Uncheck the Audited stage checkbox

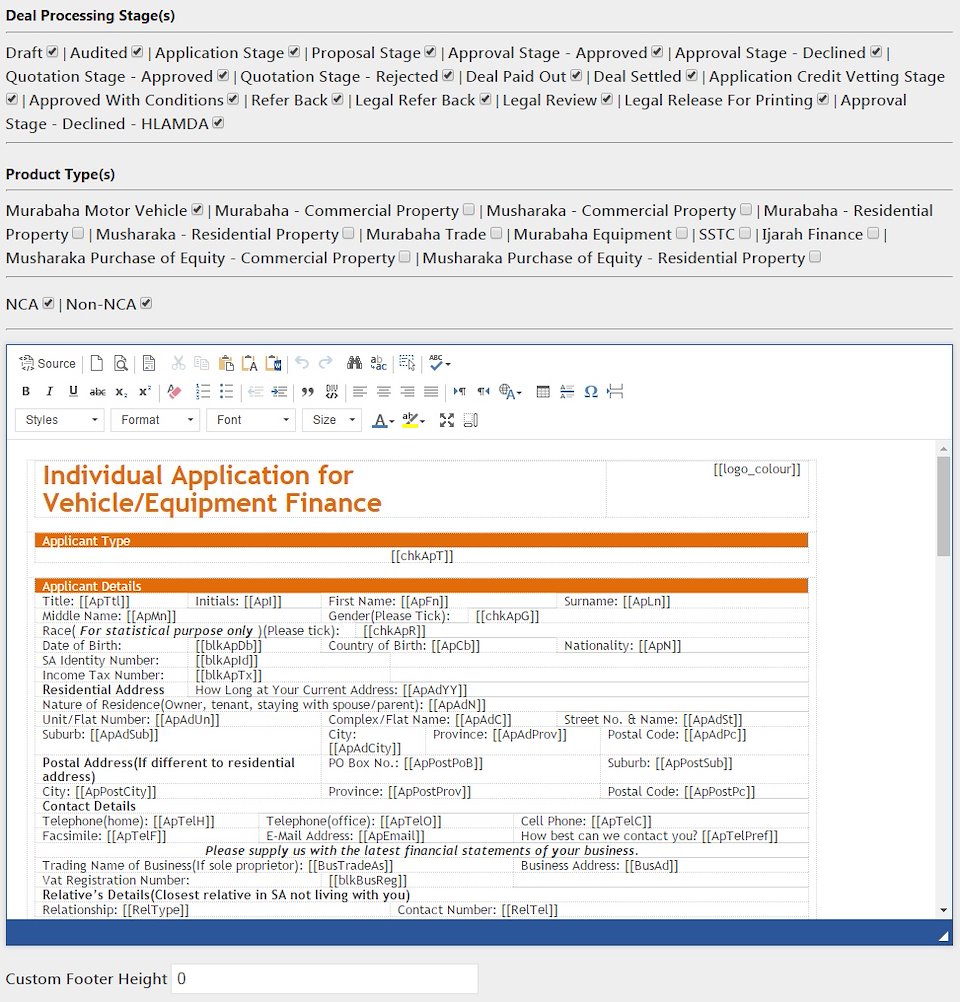pyautogui.click(x=137, y=52)
